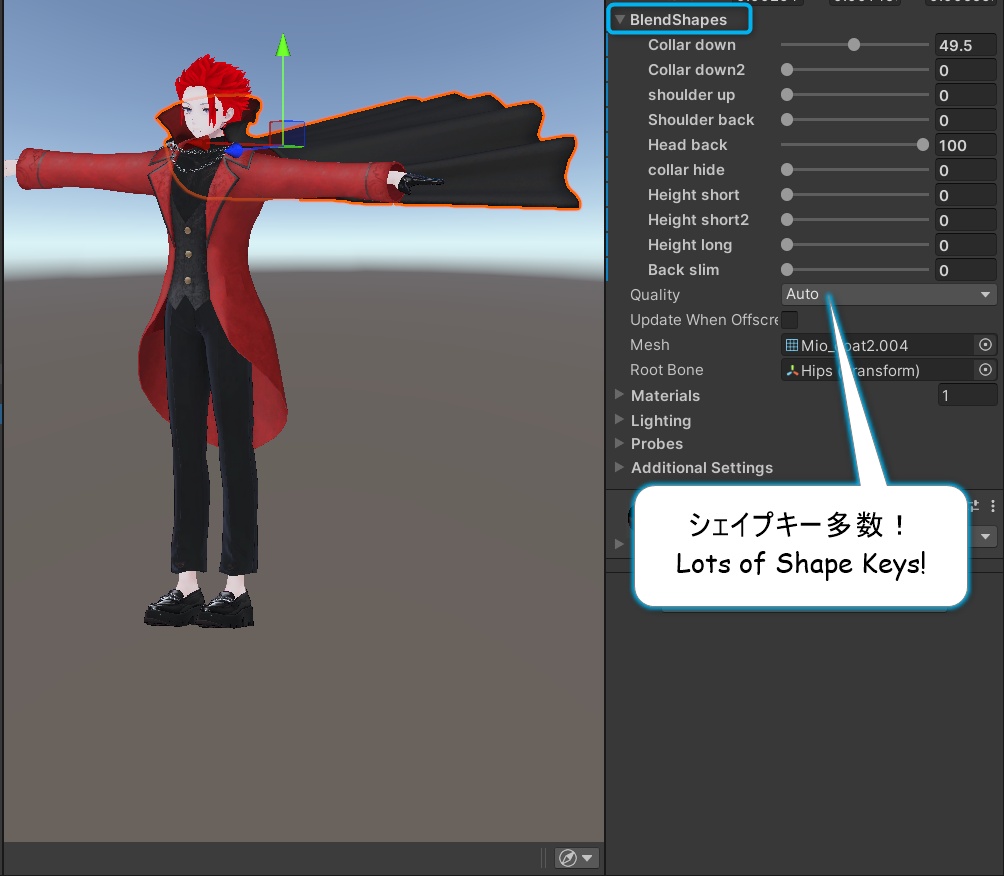Image resolution: width=1004 pixels, height=876 pixels.
Task: Click the Height short2 value field
Action: pyautogui.click(x=966, y=220)
